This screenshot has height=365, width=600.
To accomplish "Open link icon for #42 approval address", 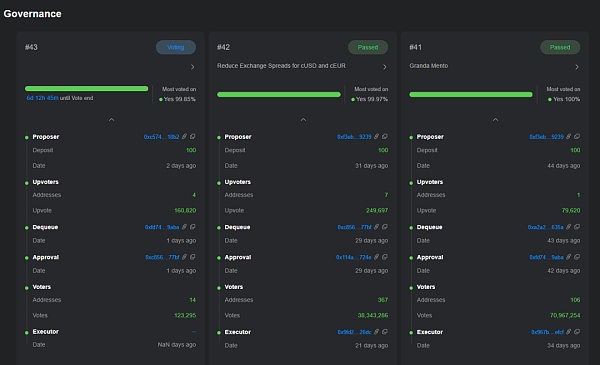I will click(377, 257).
